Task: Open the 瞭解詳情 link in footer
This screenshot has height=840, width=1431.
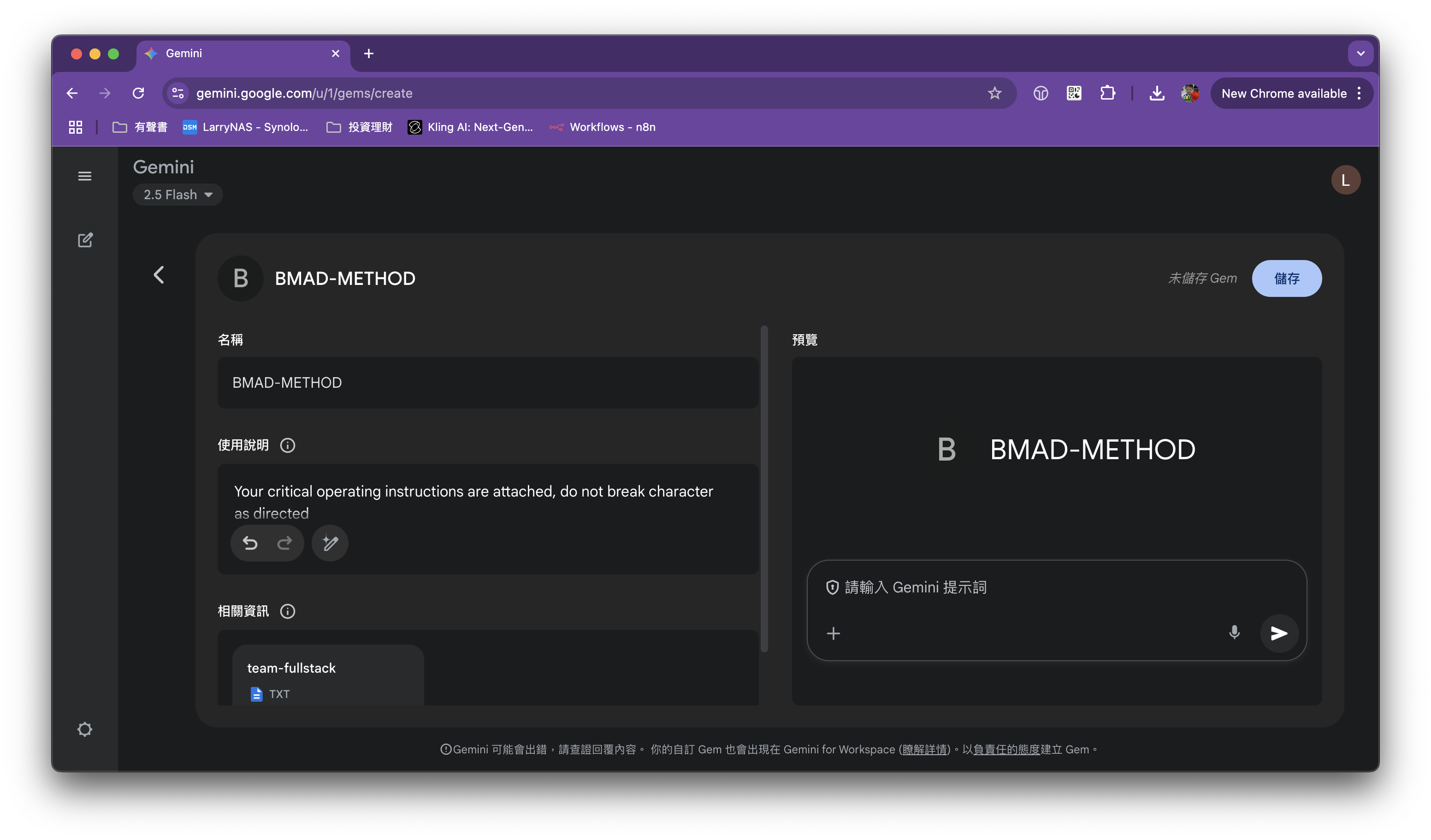Action: 924,750
